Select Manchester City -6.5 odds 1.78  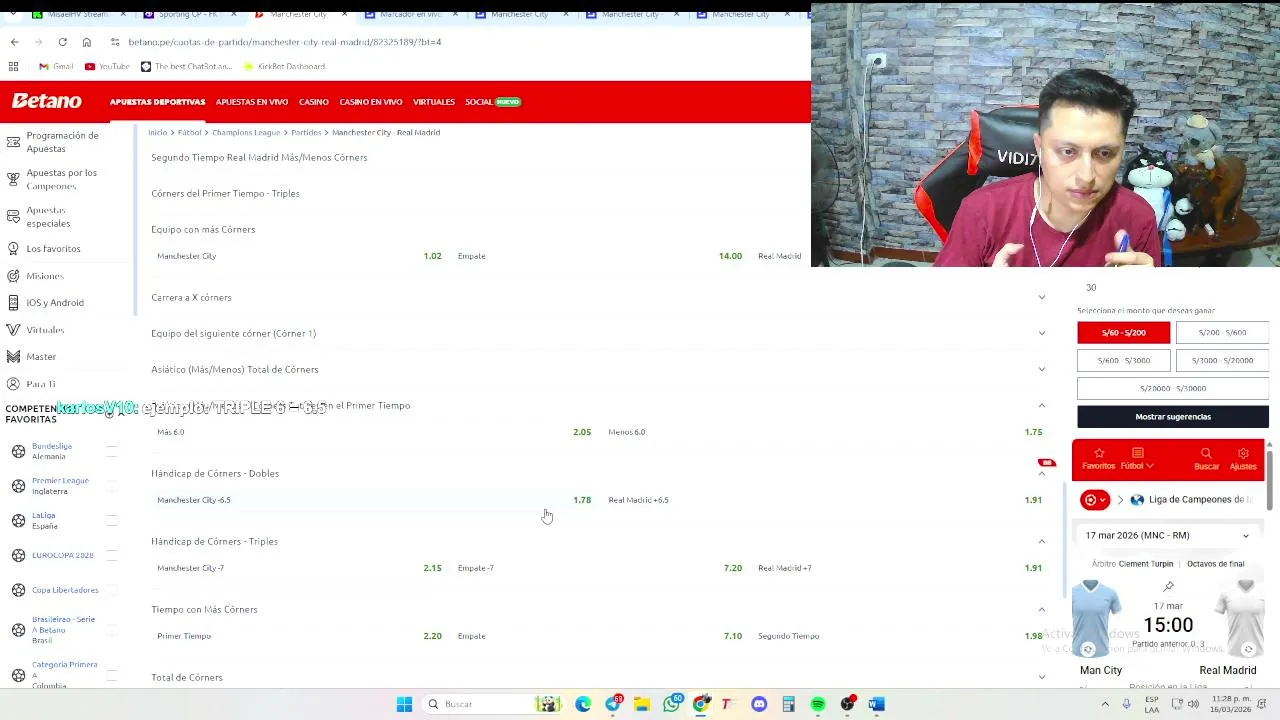(x=373, y=500)
